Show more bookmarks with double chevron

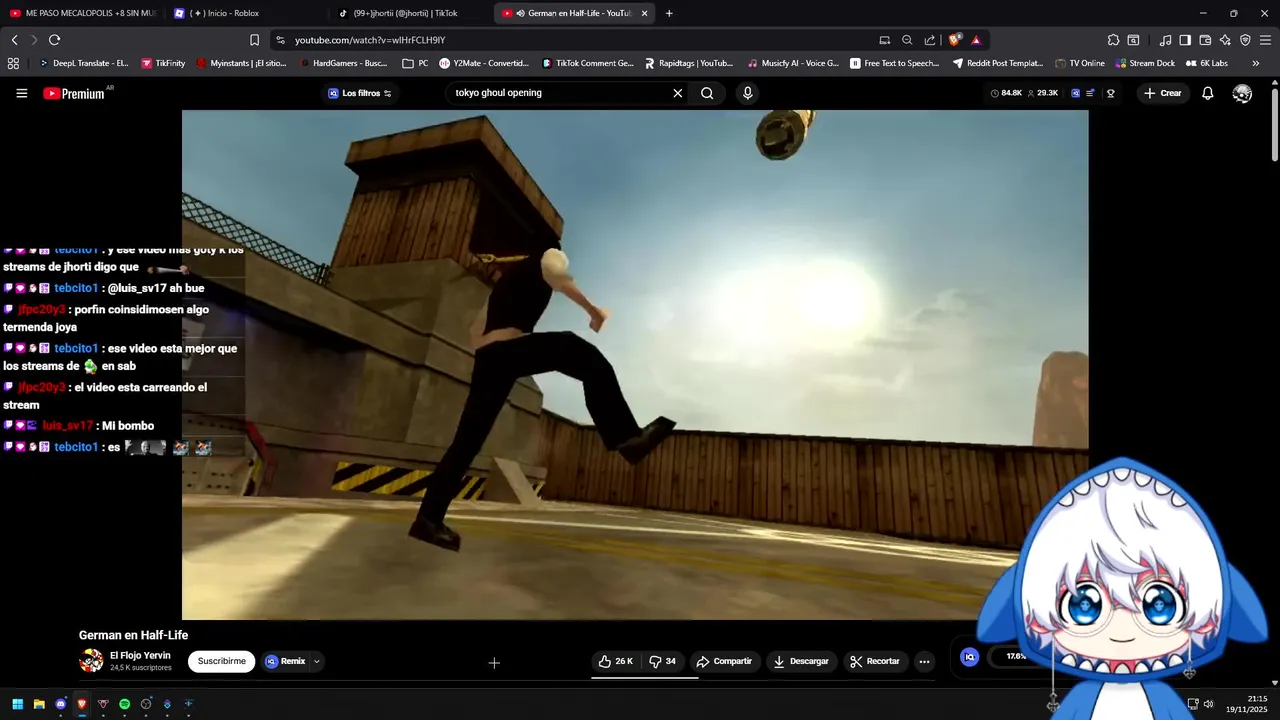click(x=1256, y=63)
